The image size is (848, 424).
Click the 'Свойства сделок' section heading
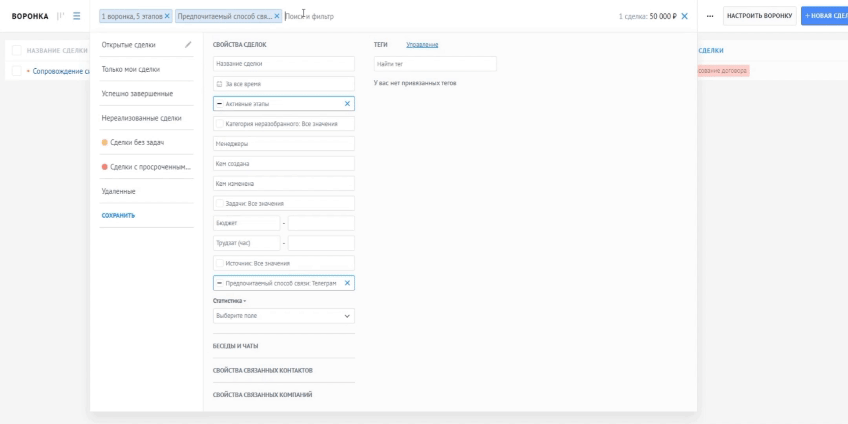coord(240,45)
